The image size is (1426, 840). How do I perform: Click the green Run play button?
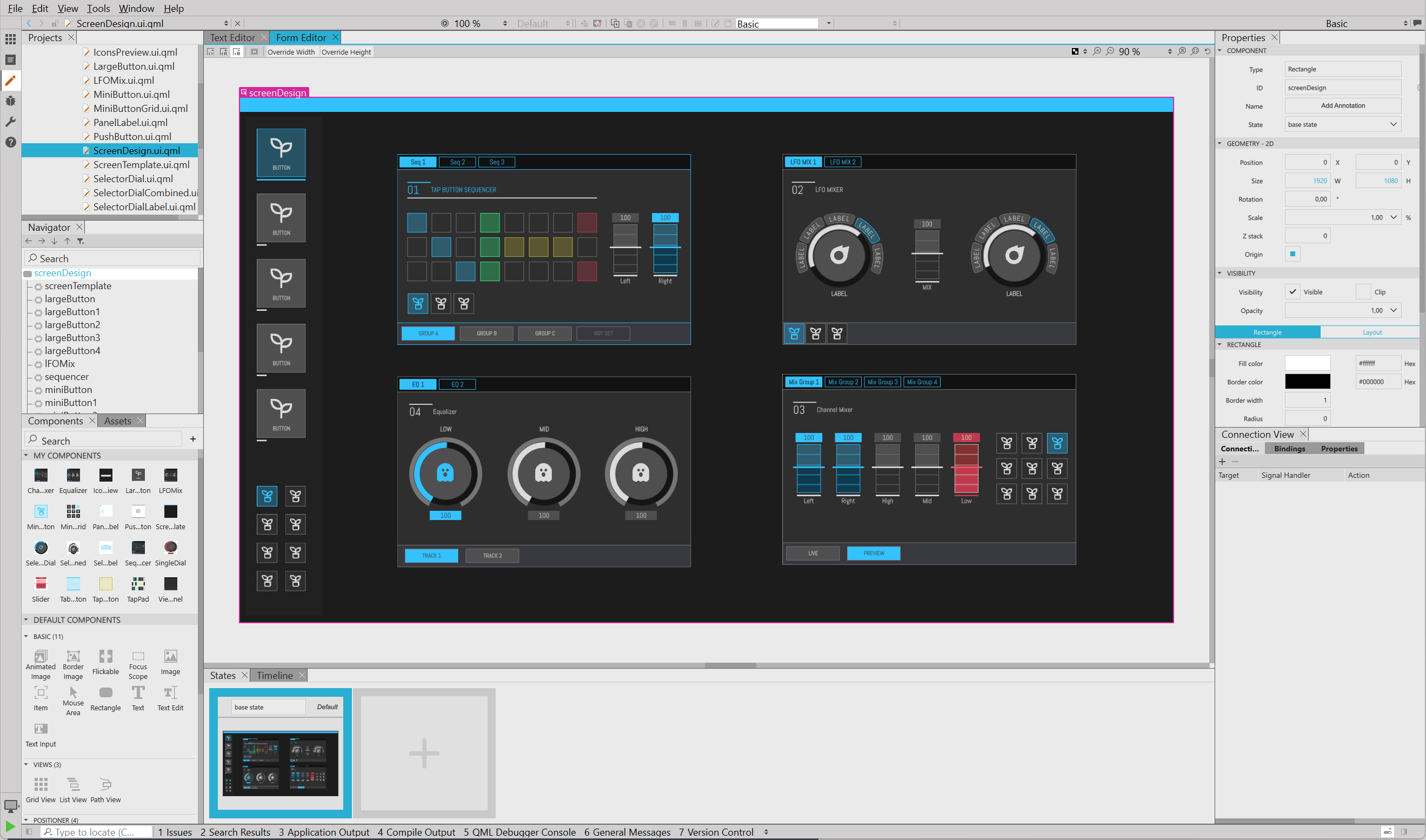click(x=10, y=826)
